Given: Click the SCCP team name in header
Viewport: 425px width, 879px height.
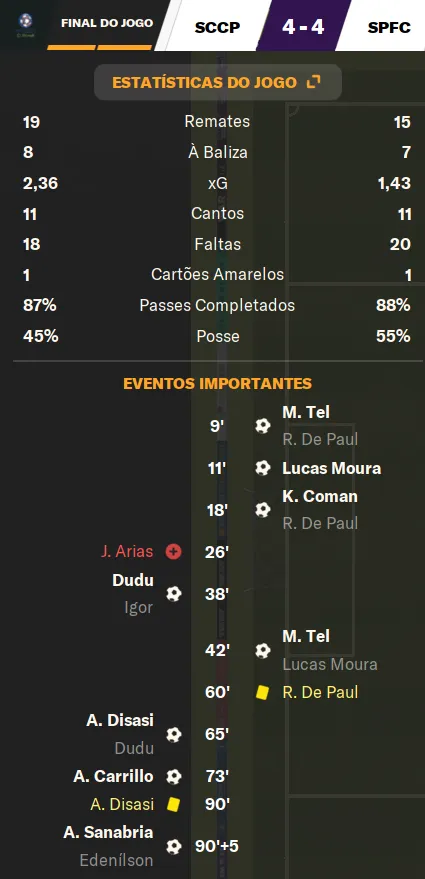Looking at the screenshot, I should pyautogui.click(x=218, y=27).
